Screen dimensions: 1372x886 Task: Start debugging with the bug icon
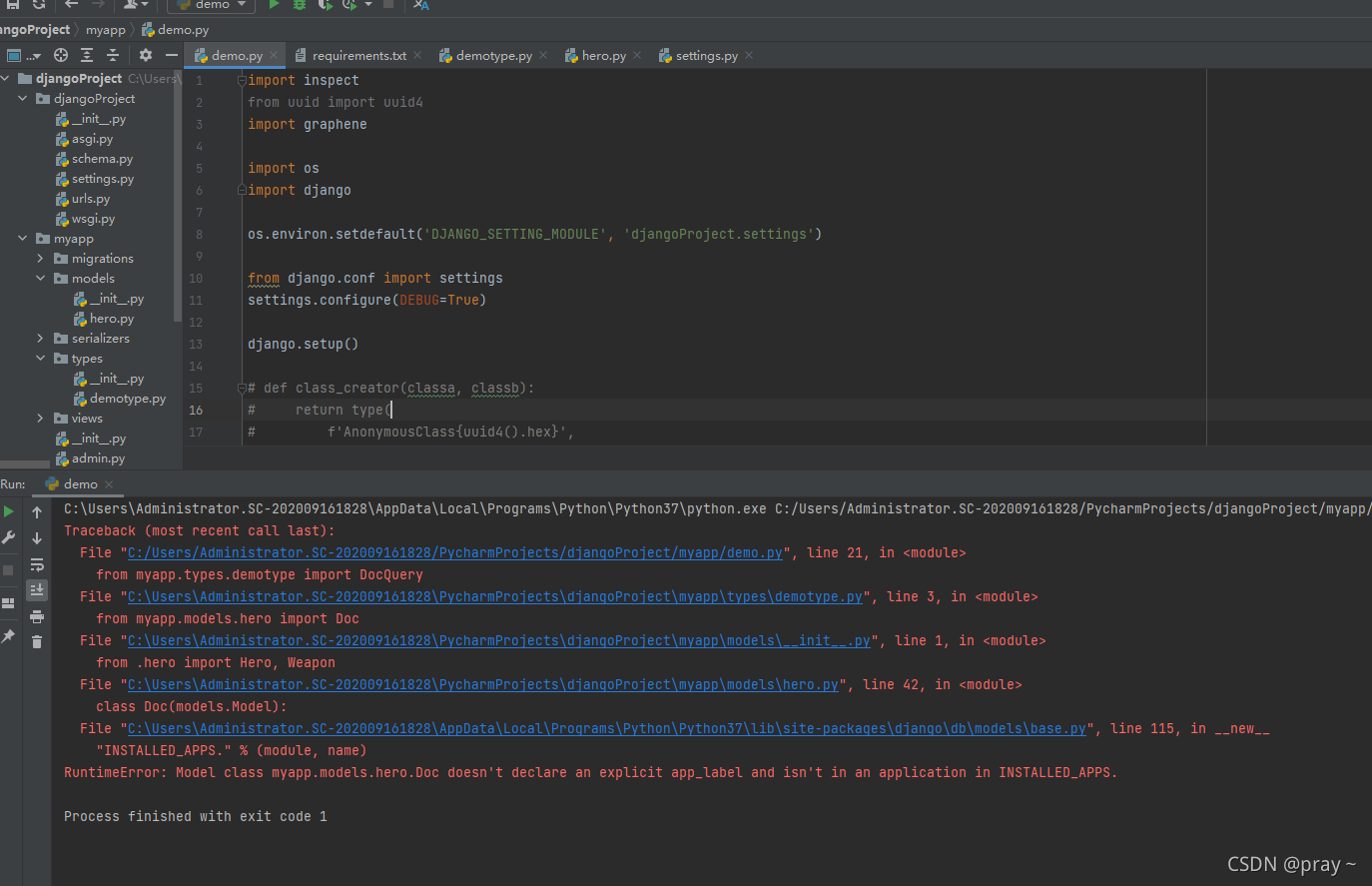tap(299, 6)
